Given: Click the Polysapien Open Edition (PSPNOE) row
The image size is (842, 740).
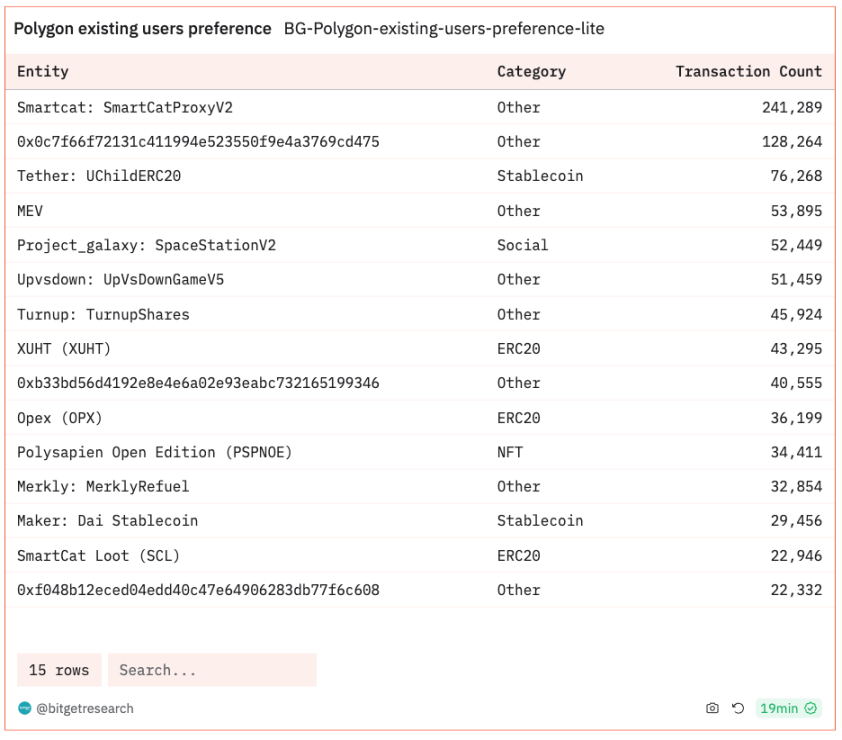Looking at the screenshot, I should tap(155, 452).
